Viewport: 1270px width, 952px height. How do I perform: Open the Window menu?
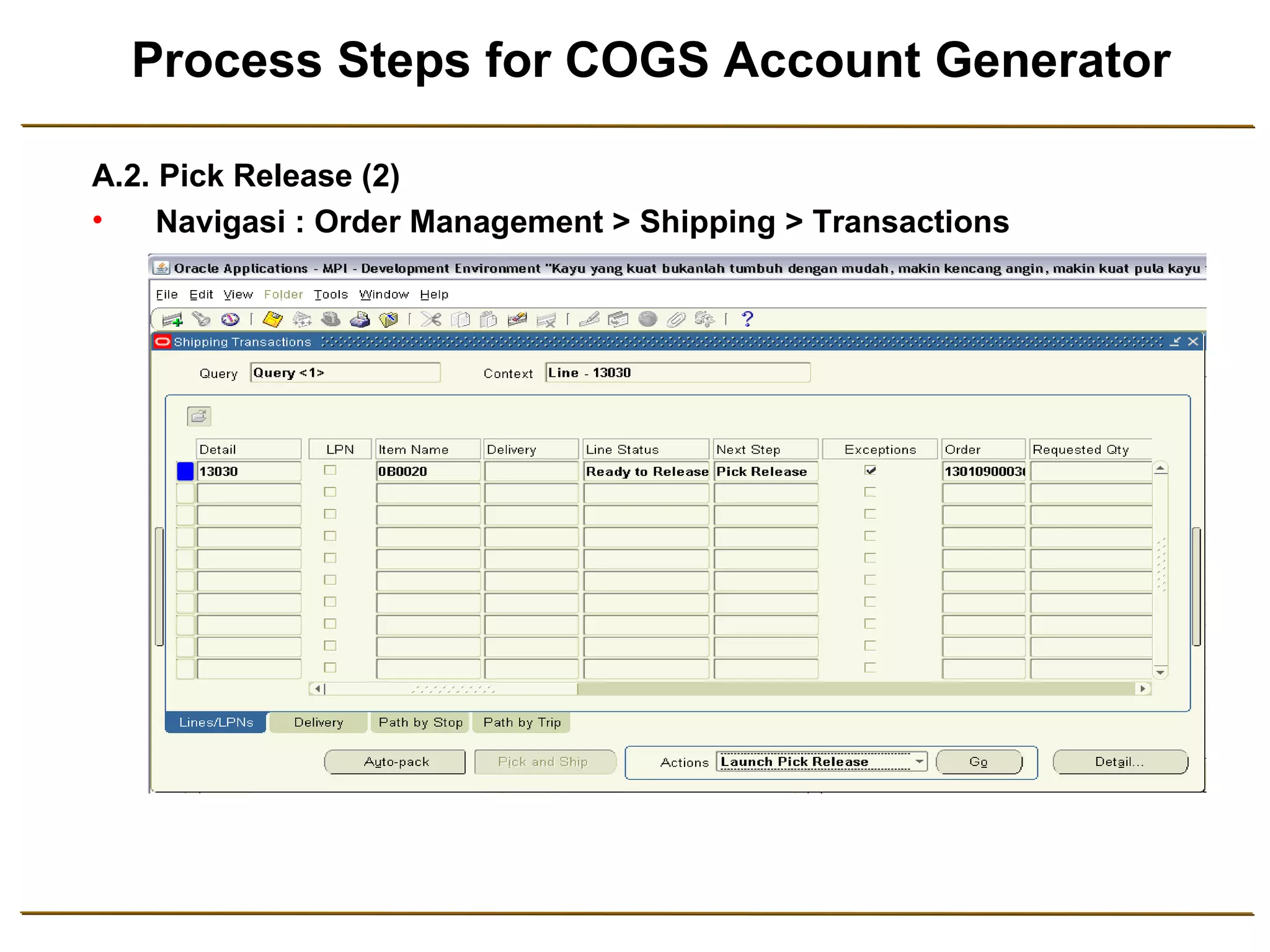[384, 294]
